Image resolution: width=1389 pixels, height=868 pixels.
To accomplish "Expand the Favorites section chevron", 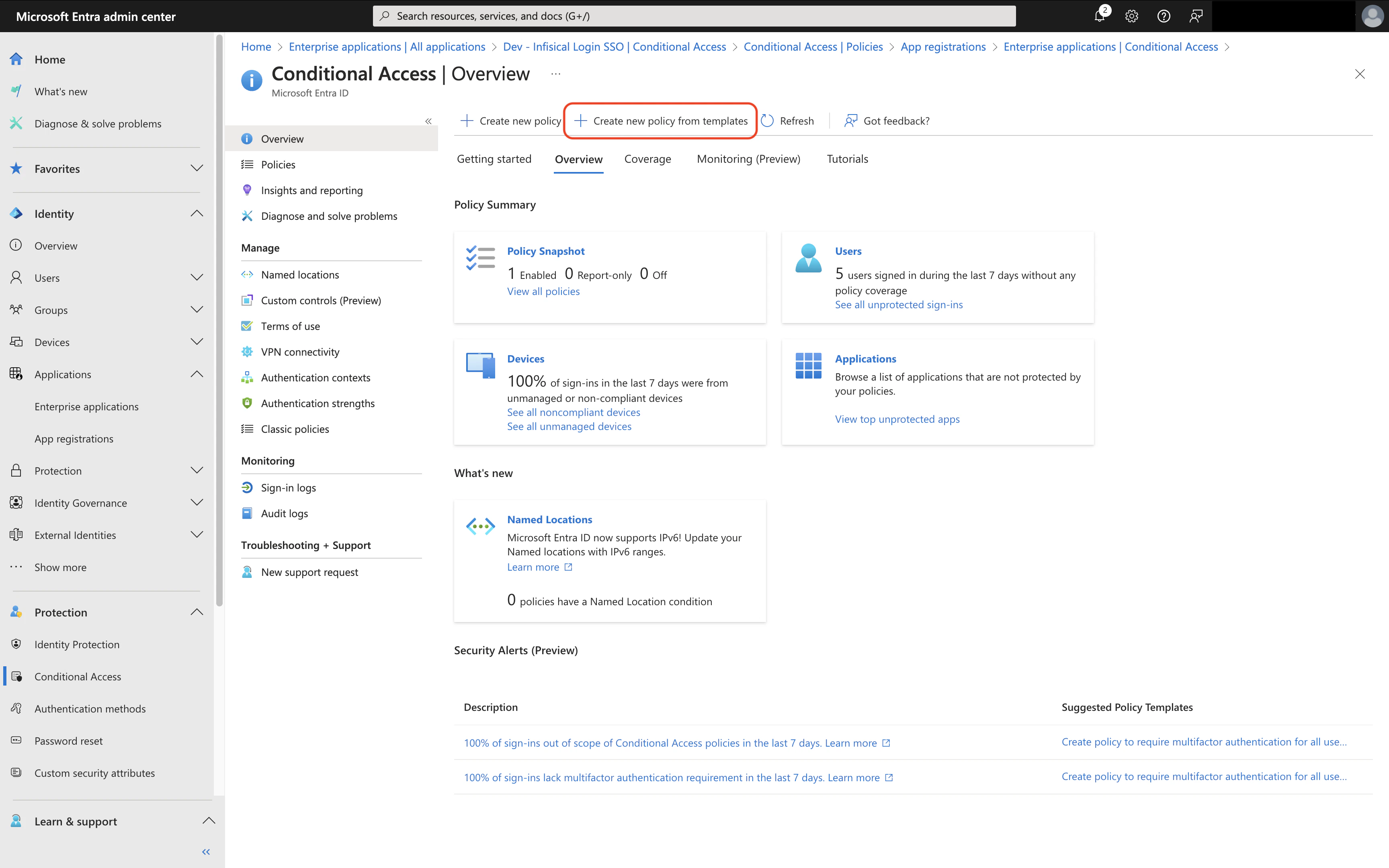I will [x=197, y=168].
